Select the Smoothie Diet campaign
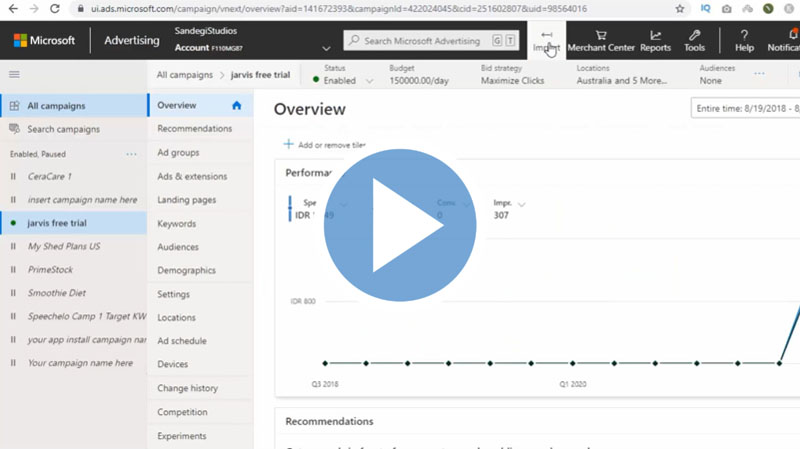Screen dimensions: 800x449 pos(57,293)
